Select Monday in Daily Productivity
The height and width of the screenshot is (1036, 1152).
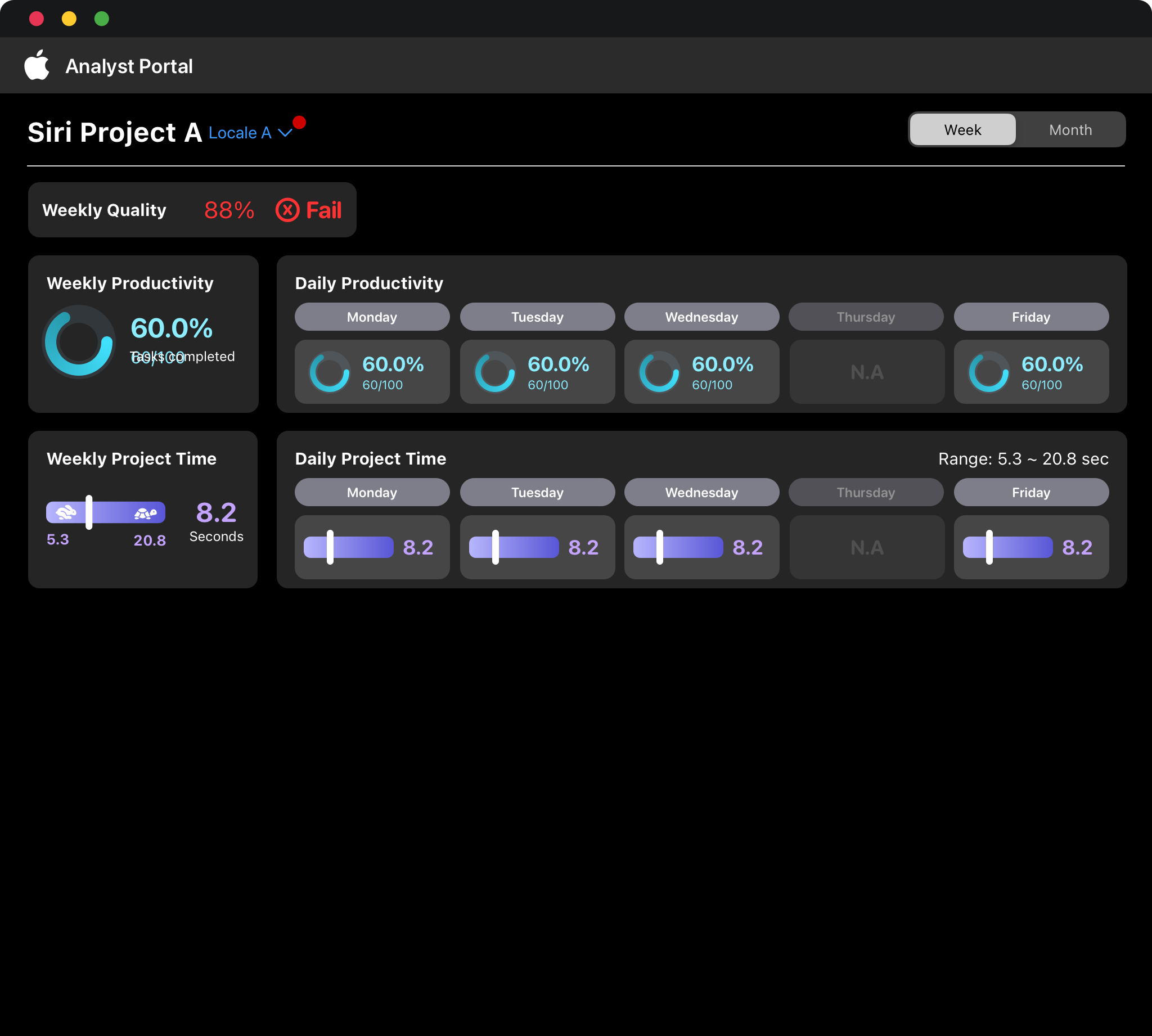(372, 317)
